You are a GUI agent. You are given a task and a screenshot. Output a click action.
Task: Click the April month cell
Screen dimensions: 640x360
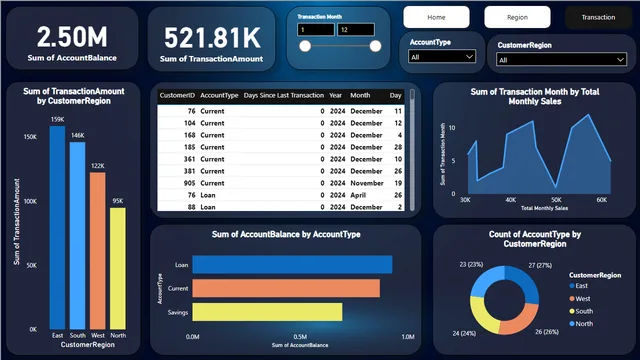click(x=358, y=195)
